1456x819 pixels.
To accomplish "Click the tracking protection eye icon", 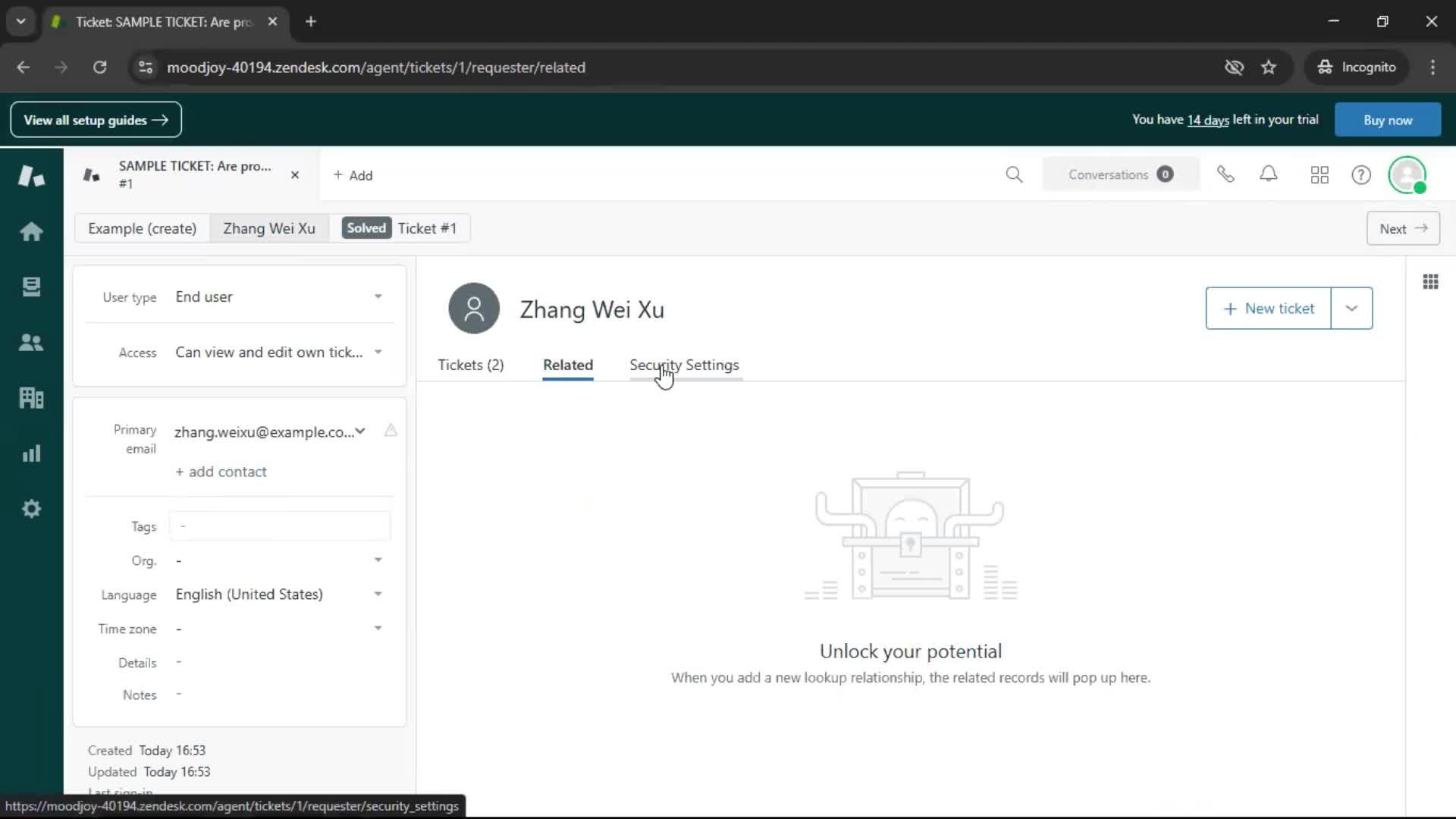I will [1234, 67].
